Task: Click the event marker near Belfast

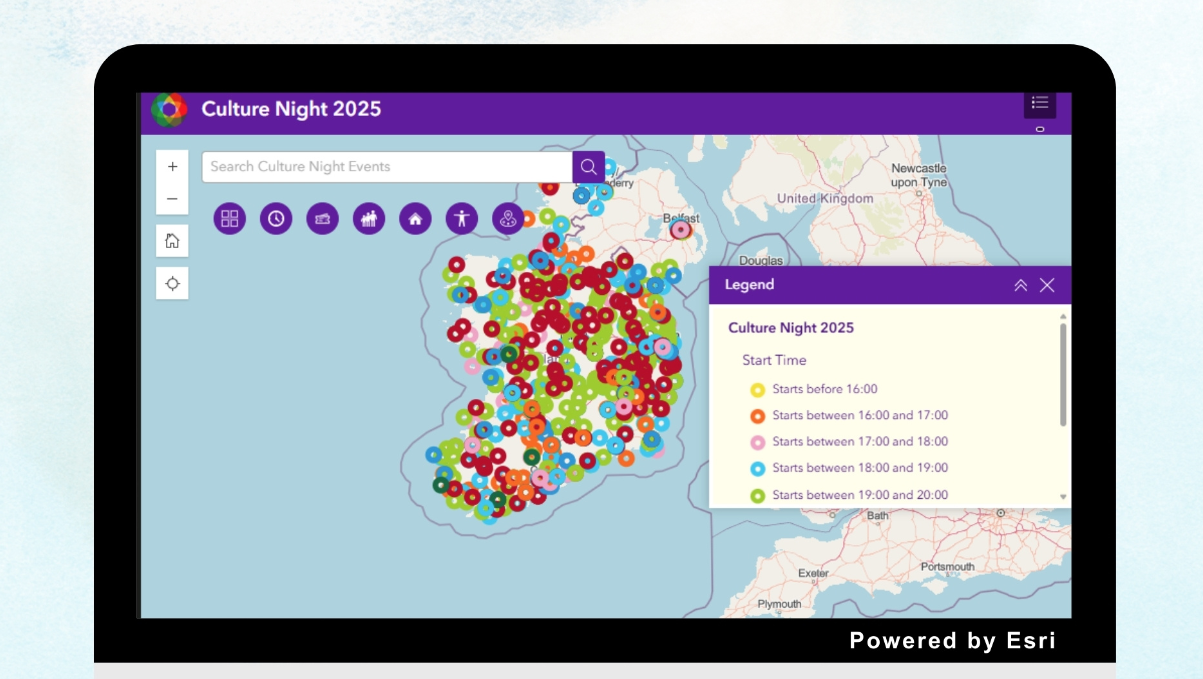Action: 679,228
